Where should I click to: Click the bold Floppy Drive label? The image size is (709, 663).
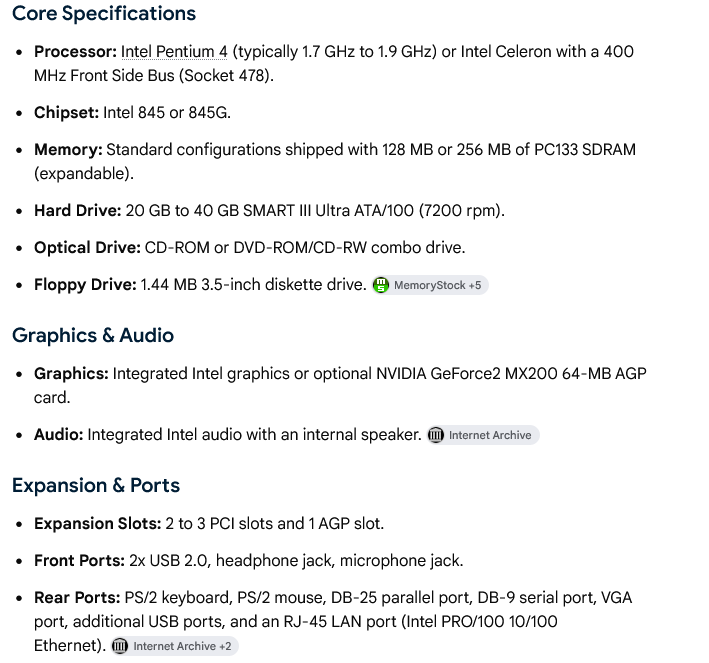pos(85,284)
